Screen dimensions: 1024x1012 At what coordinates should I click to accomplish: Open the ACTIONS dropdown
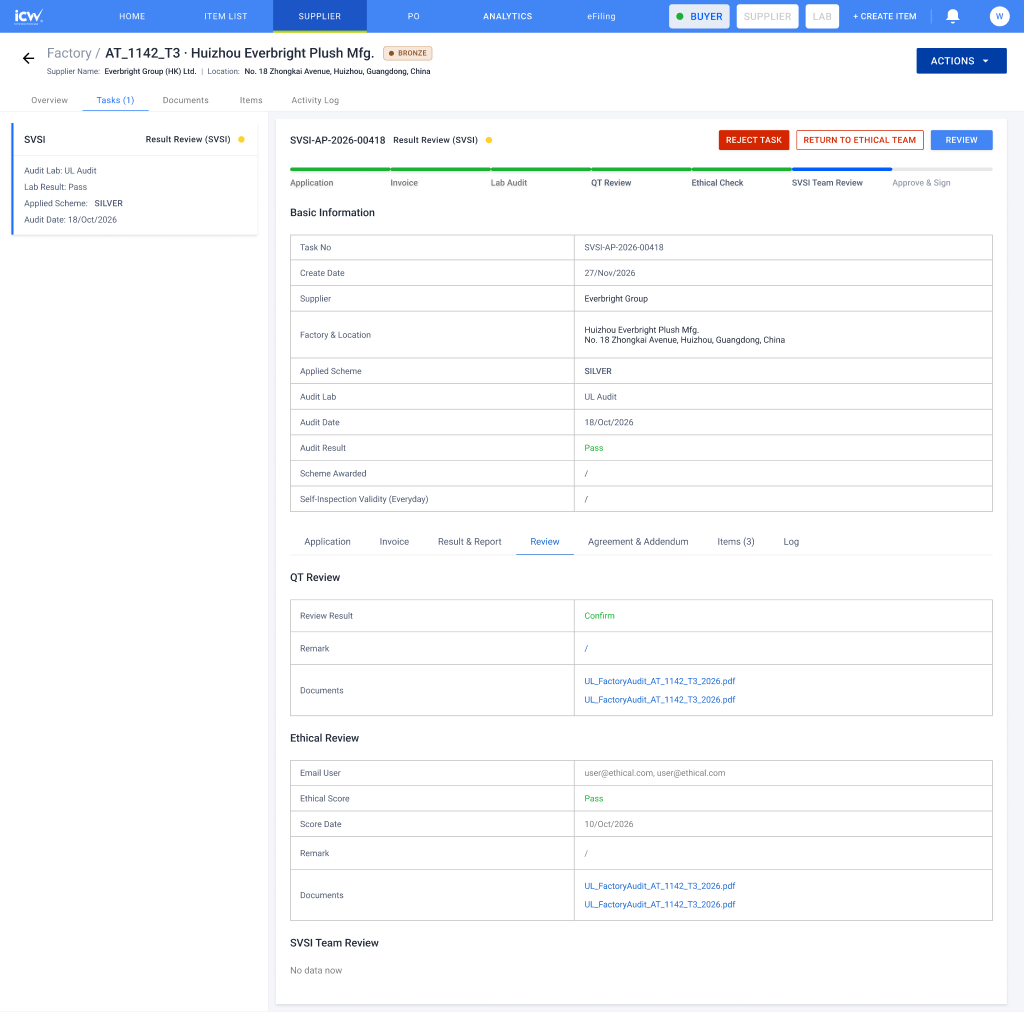coord(961,61)
